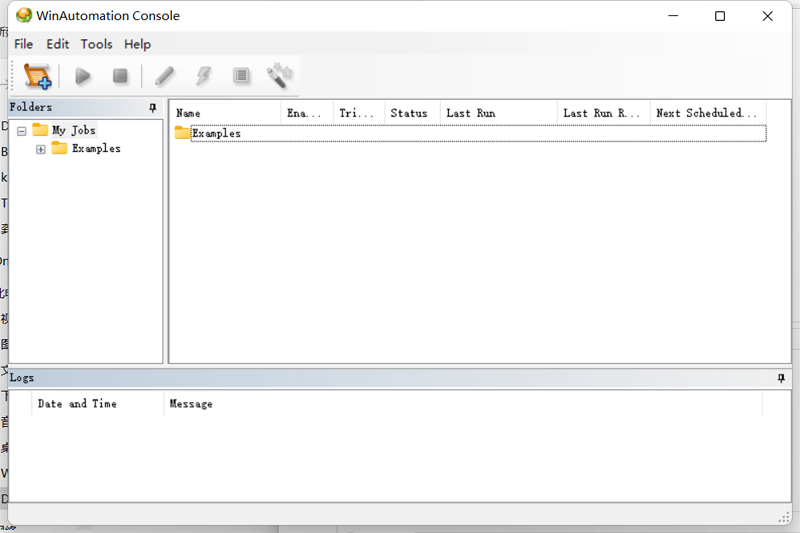Sort by Last Run R... column header

point(604,113)
